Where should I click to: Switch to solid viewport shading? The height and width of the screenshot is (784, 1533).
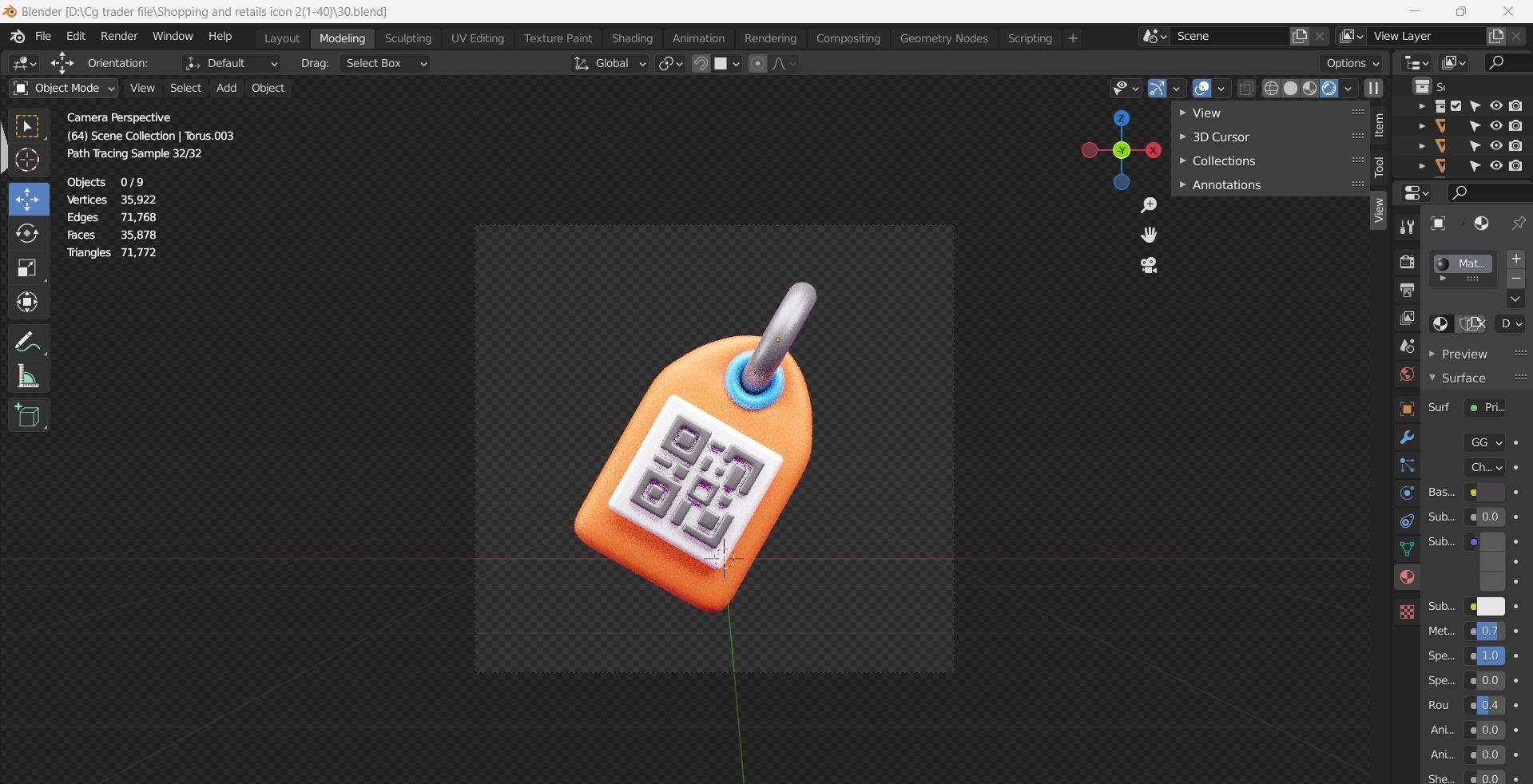[1290, 89]
